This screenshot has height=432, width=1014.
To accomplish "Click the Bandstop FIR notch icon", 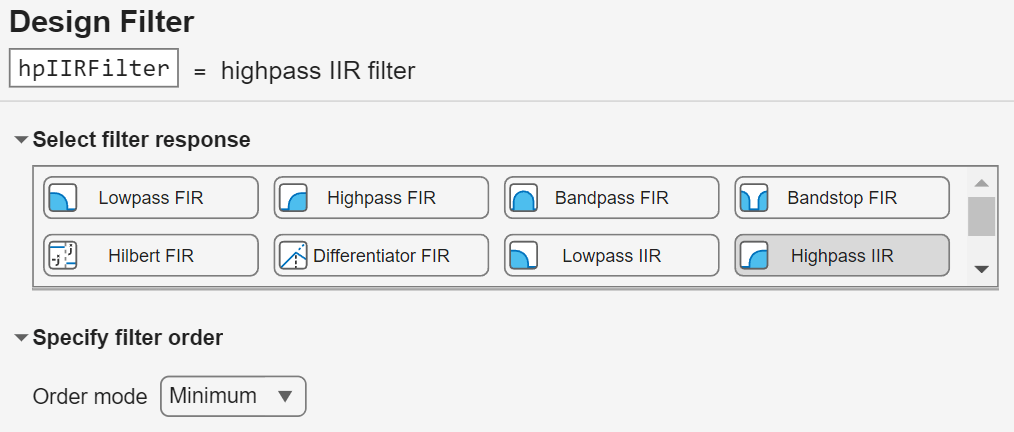I will pos(752,198).
